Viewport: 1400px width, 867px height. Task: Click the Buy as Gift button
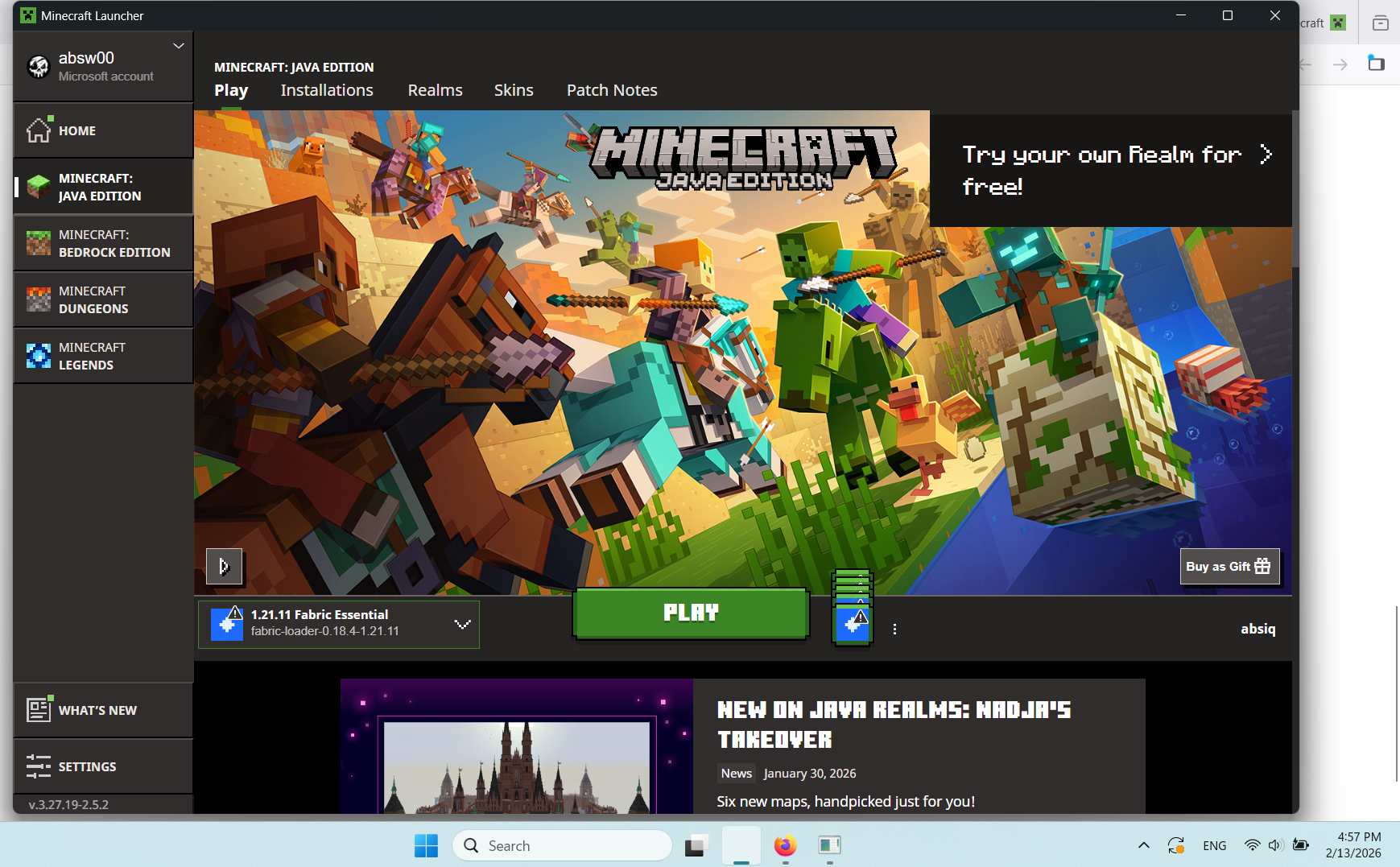point(1229,567)
